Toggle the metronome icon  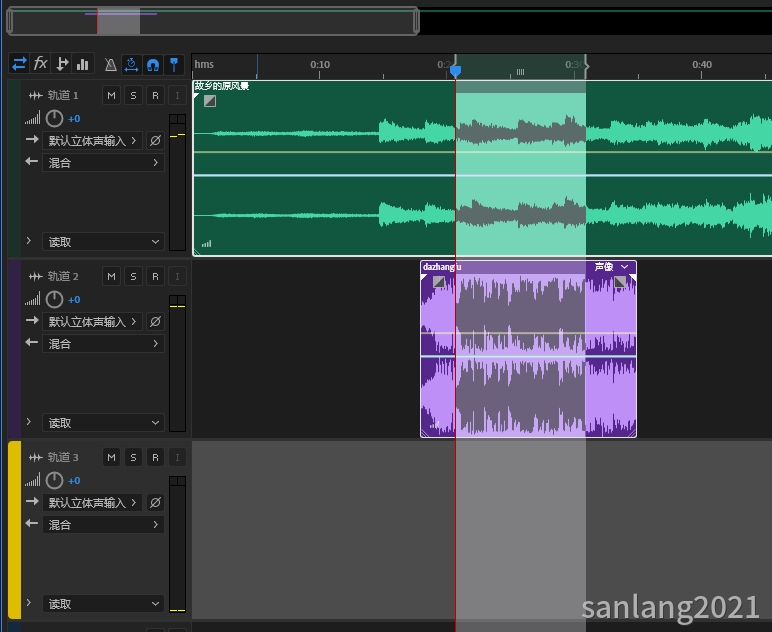coord(111,64)
